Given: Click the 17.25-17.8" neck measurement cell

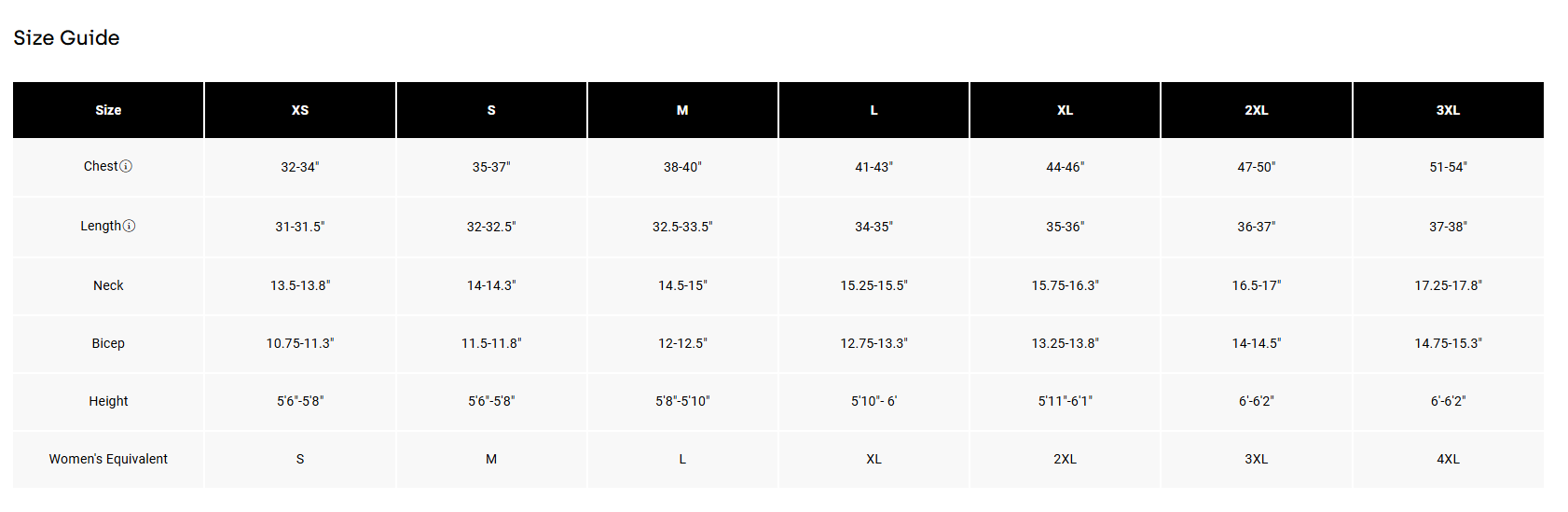Looking at the screenshot, I should 1448,285.
